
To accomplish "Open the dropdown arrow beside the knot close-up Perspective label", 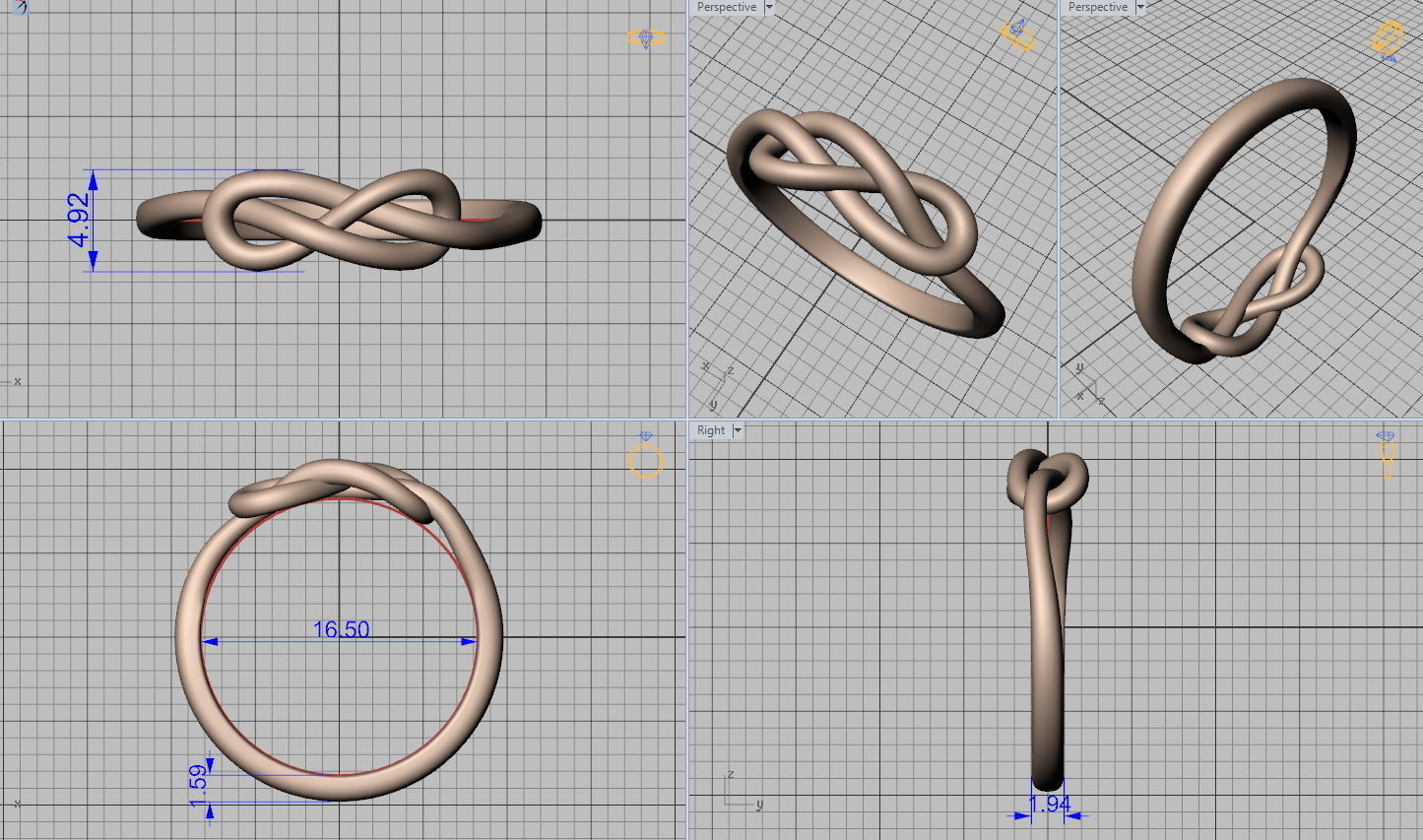I will 770,7.
